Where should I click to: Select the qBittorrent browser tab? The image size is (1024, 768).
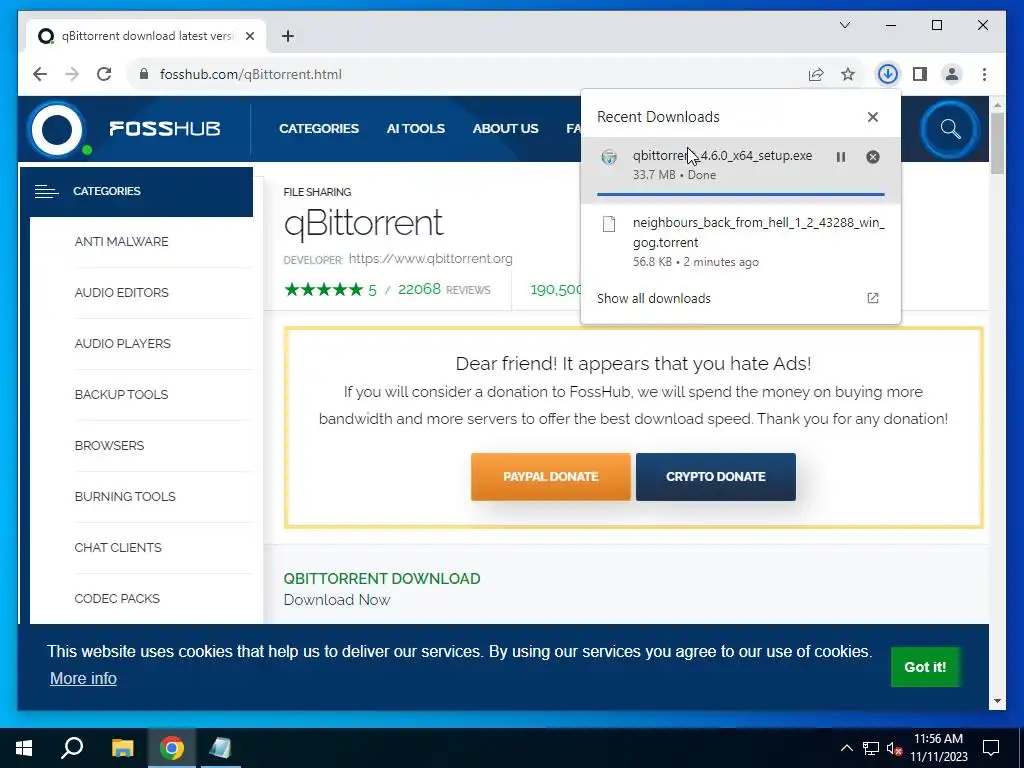146,36
